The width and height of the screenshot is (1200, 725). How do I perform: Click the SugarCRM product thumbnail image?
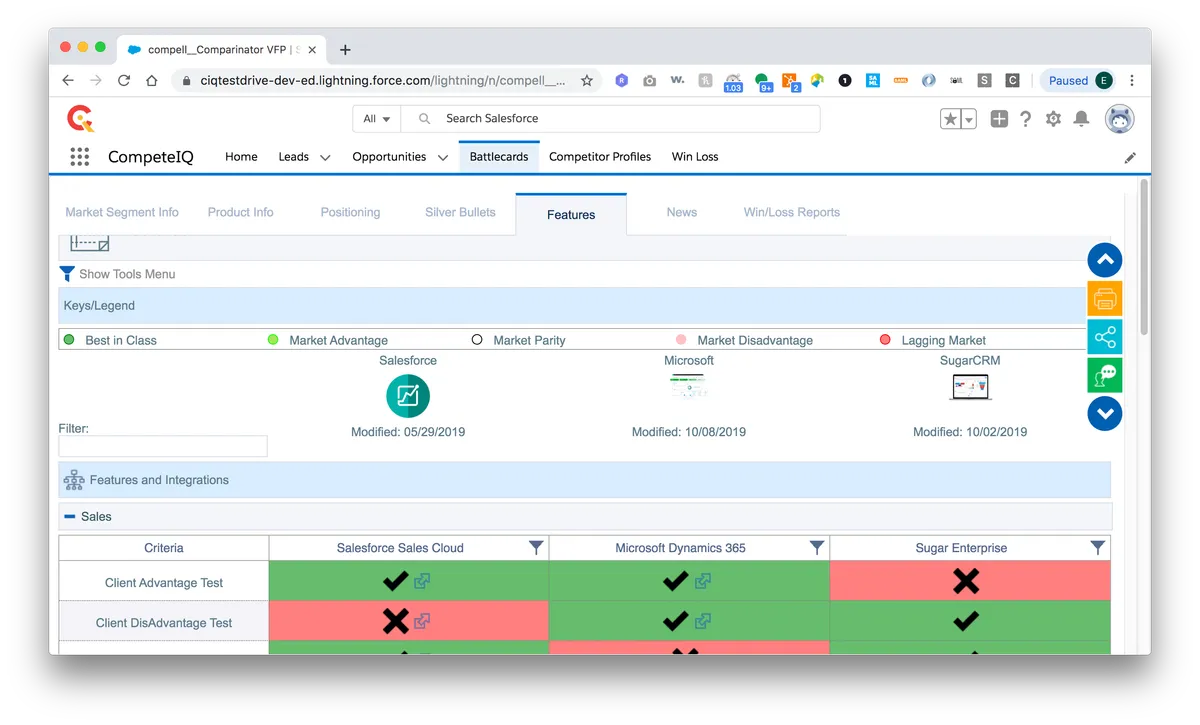pos(969,387)
